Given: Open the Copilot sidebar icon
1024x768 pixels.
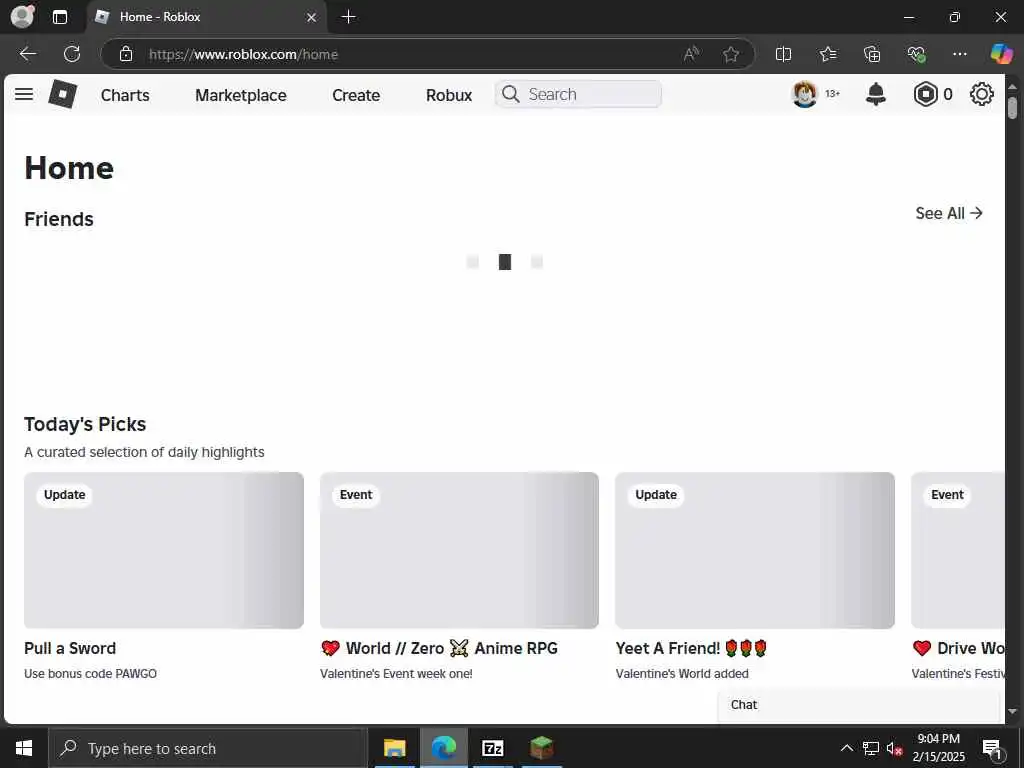Looking at the screenshot, I should pyautogui.click(x=1001, y=54).
